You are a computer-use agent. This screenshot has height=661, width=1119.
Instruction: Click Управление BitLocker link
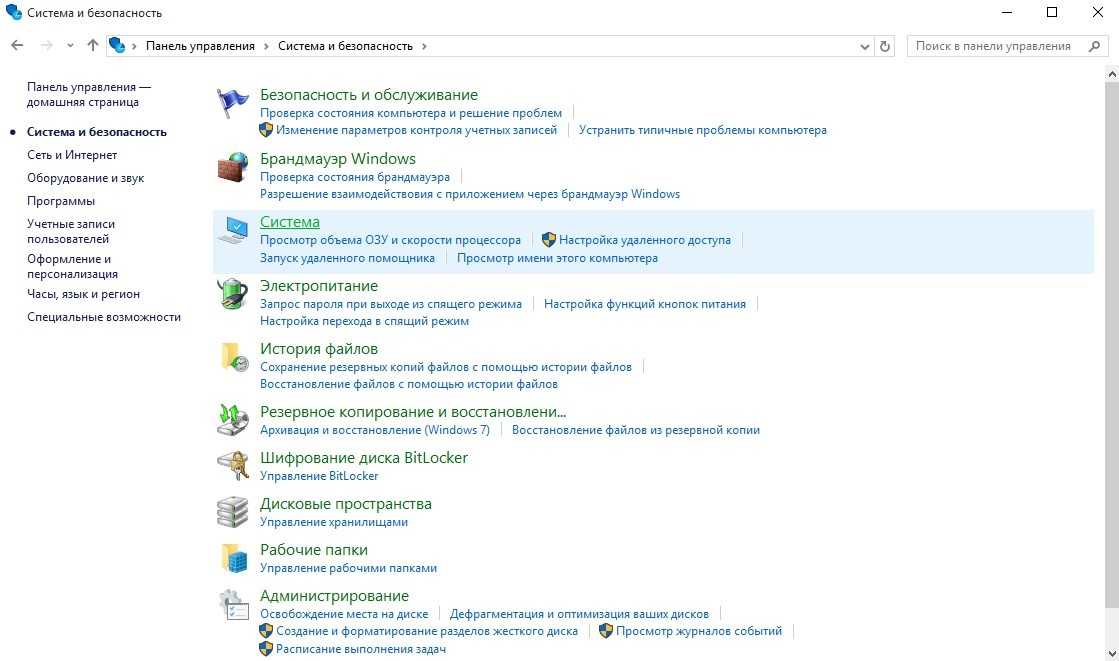coord(319,476)
